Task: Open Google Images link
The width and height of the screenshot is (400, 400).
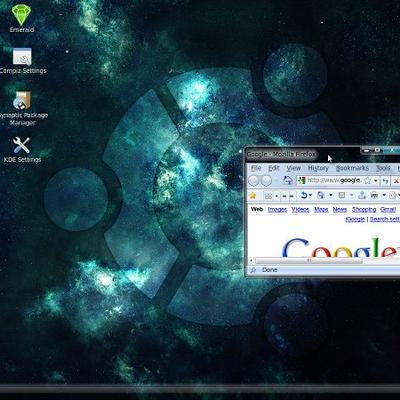Action: [277, 209]
